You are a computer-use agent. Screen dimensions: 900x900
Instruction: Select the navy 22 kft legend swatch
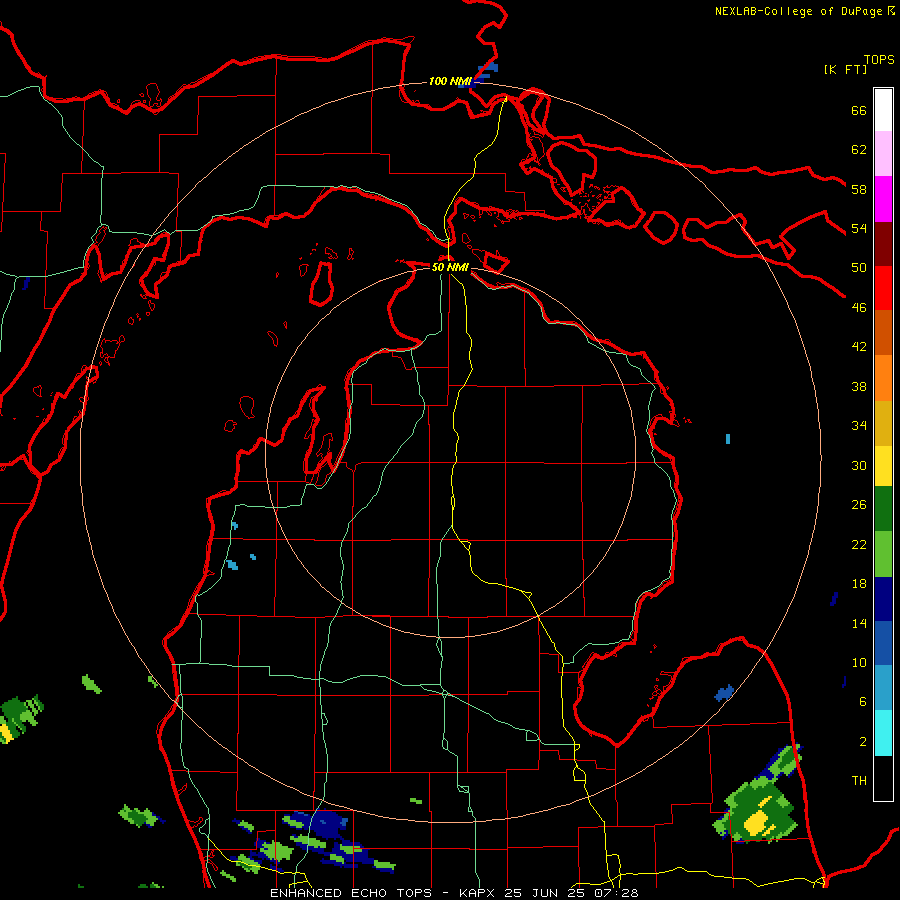883,599
